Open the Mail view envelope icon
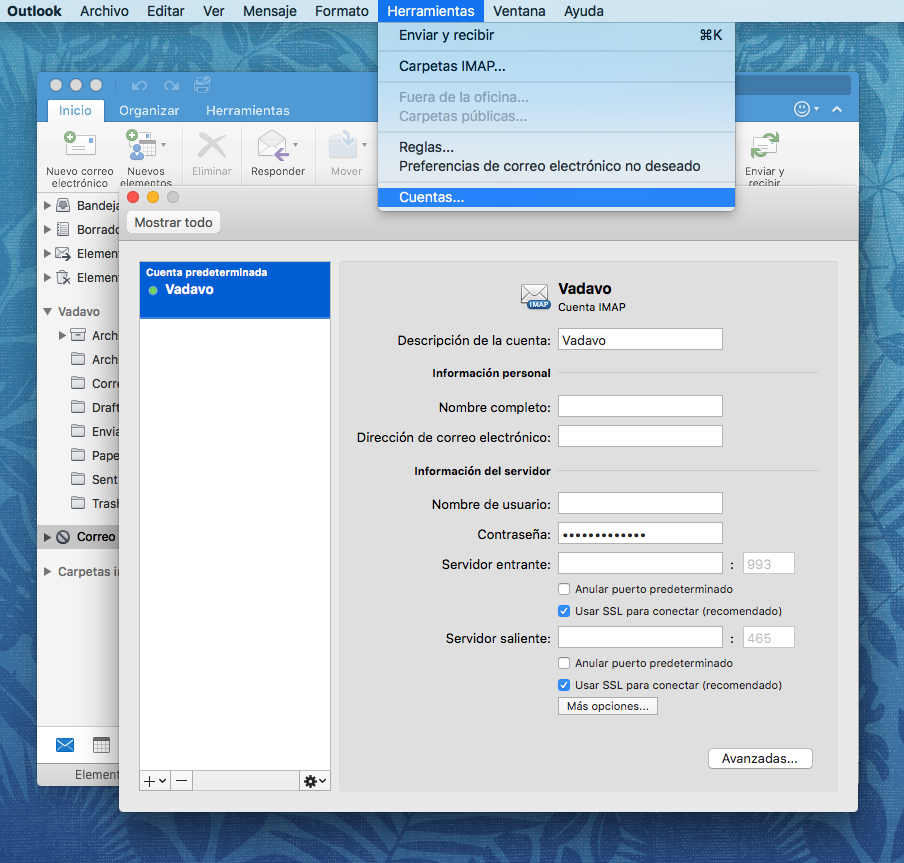This screenshot has width=904, height=863. coord(65,745)
